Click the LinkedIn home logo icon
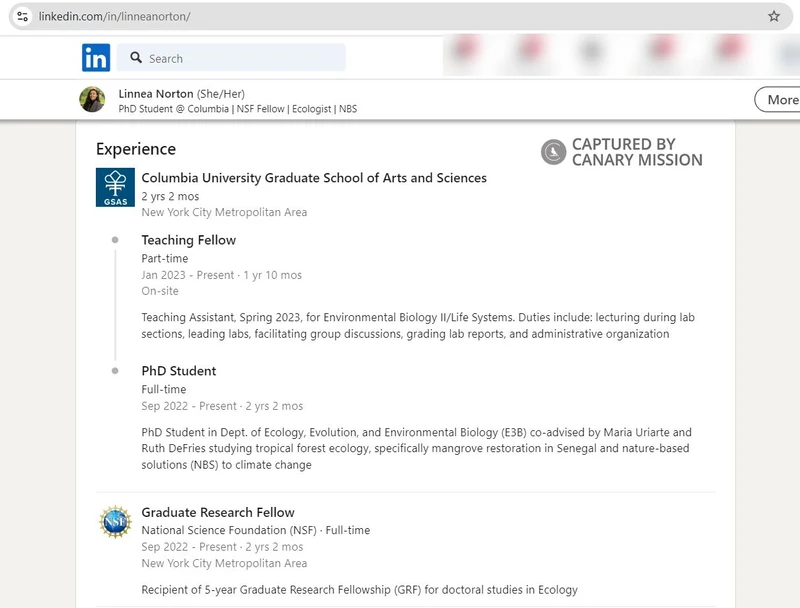Screen dimensions: 800x608 (97, 58)
